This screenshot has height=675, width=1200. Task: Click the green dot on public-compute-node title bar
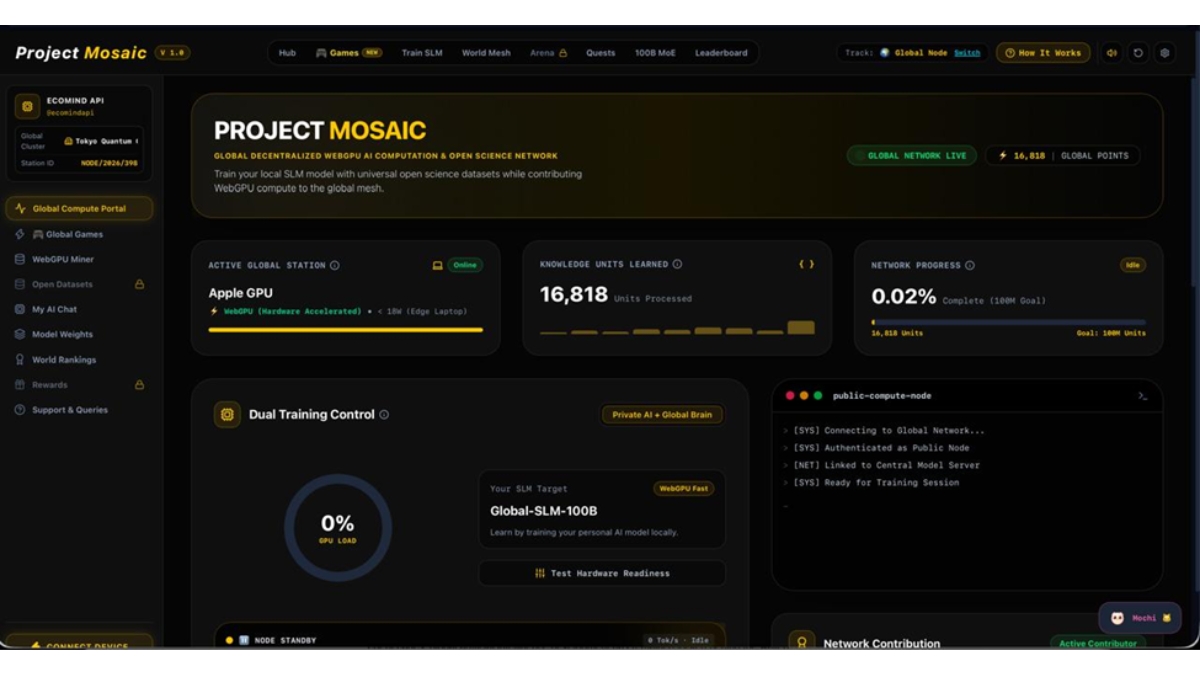(818, 396)
